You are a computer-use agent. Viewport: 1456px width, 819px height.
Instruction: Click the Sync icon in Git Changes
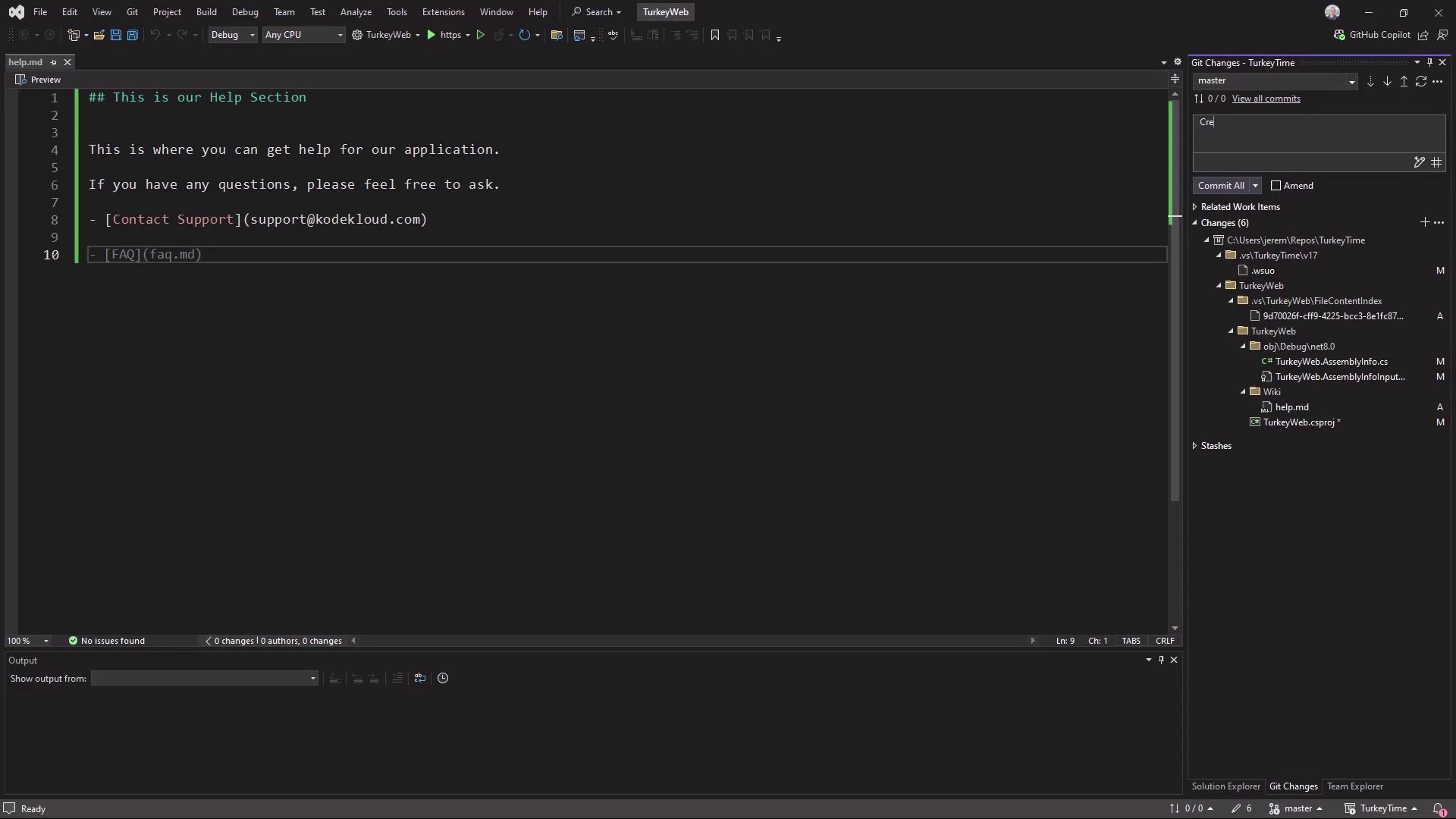pyautogui.click(x=1420, y=81)
